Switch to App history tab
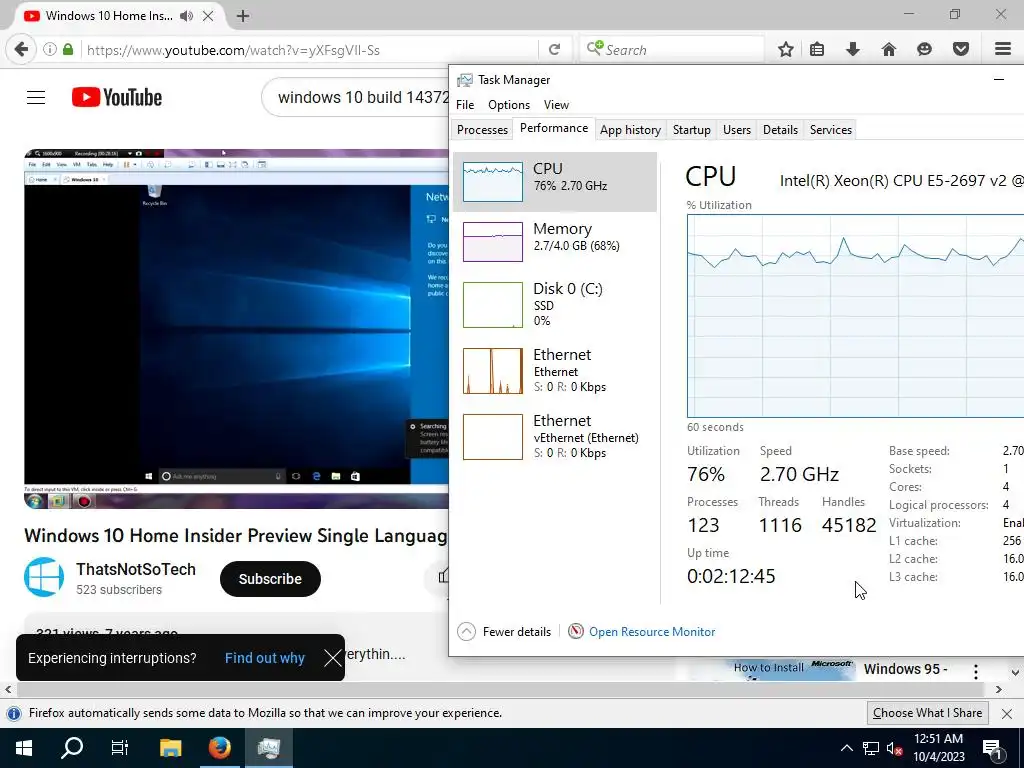The image size is (1024, 768). click(630, 129)
